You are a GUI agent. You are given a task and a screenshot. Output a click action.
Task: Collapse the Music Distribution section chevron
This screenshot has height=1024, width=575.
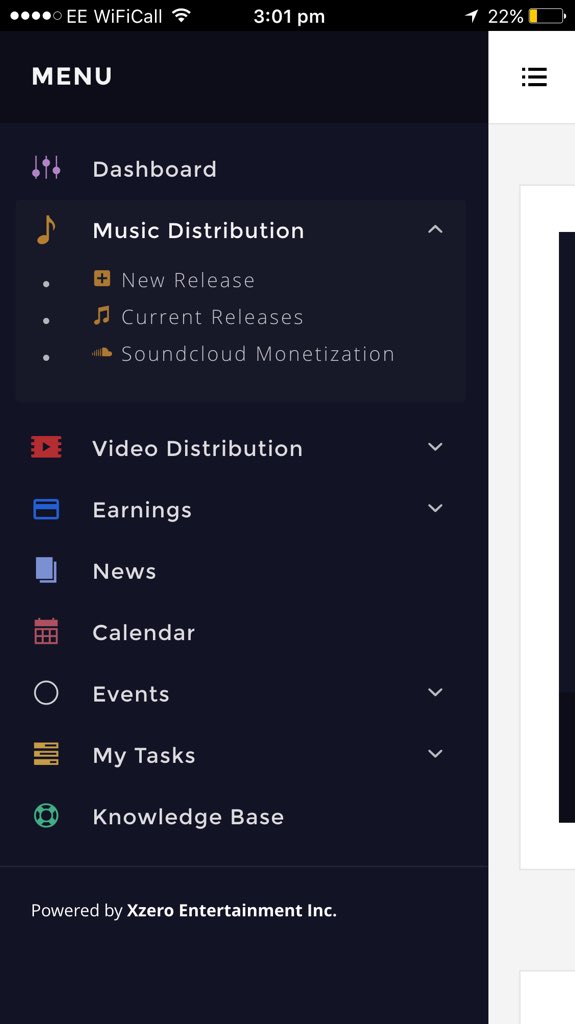[435, 229]
